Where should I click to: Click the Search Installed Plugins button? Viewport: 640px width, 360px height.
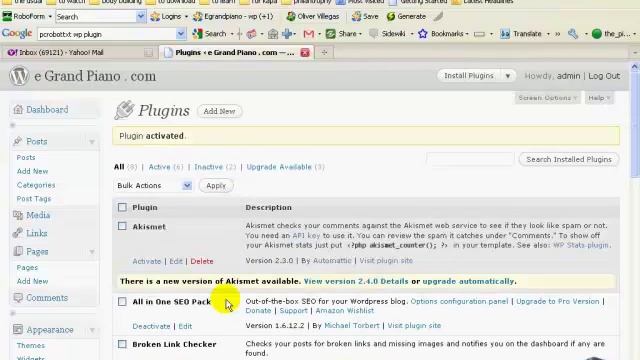click(x=569, y=160)
